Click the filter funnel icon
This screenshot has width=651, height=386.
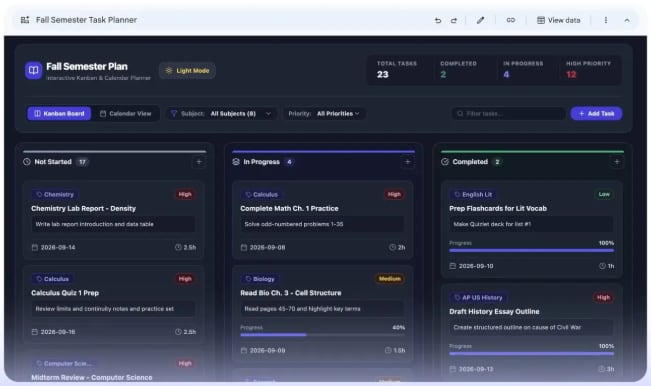(174, 114)
